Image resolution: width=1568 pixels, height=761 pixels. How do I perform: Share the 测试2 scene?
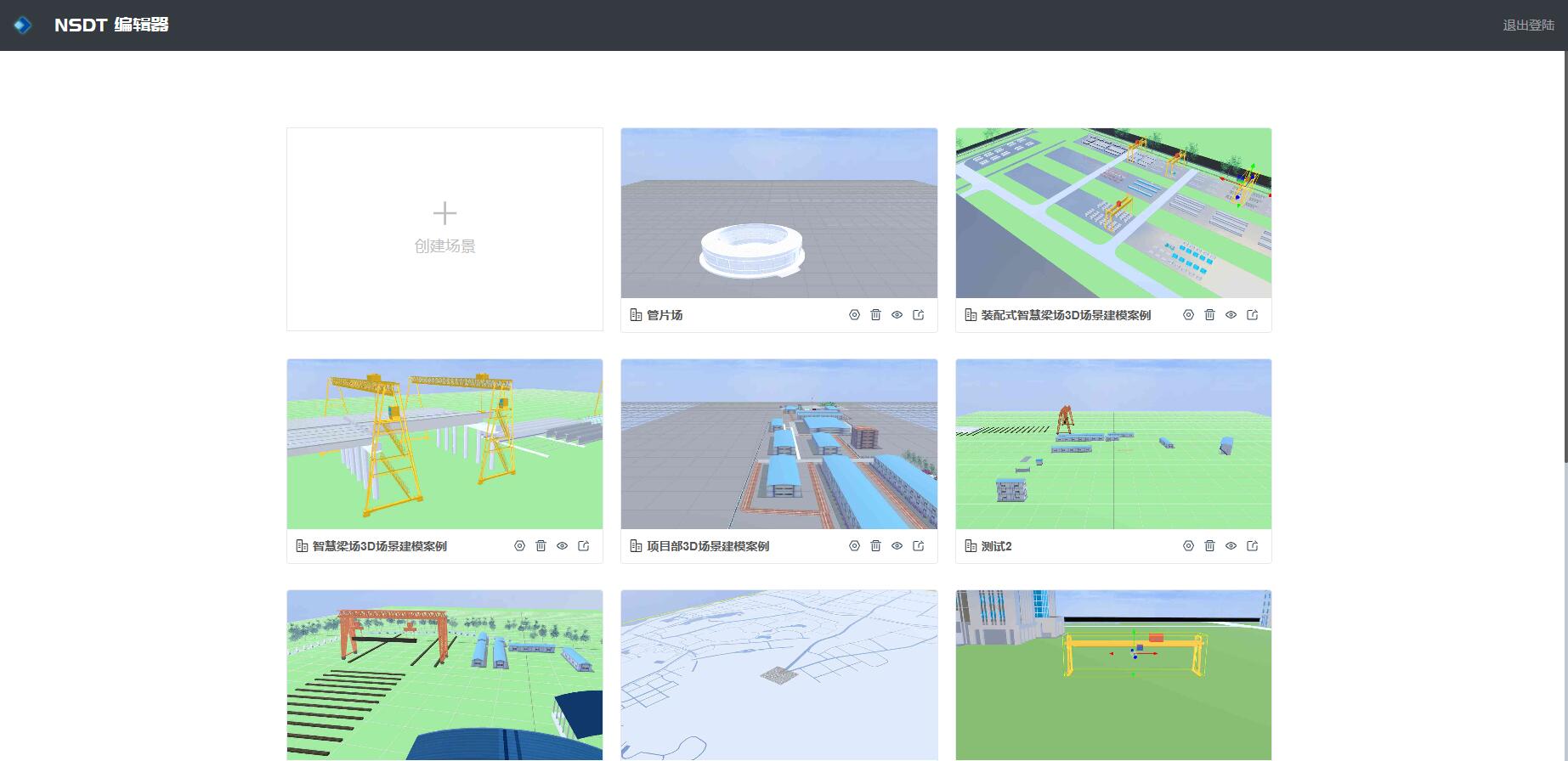[x=1253, y=546]
